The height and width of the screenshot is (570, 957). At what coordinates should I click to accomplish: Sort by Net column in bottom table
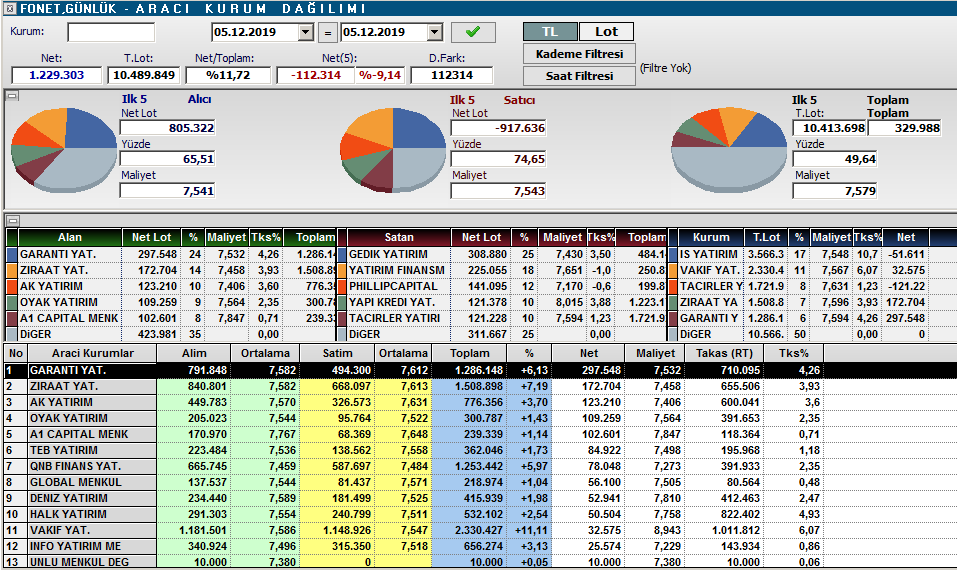[588, 353]
